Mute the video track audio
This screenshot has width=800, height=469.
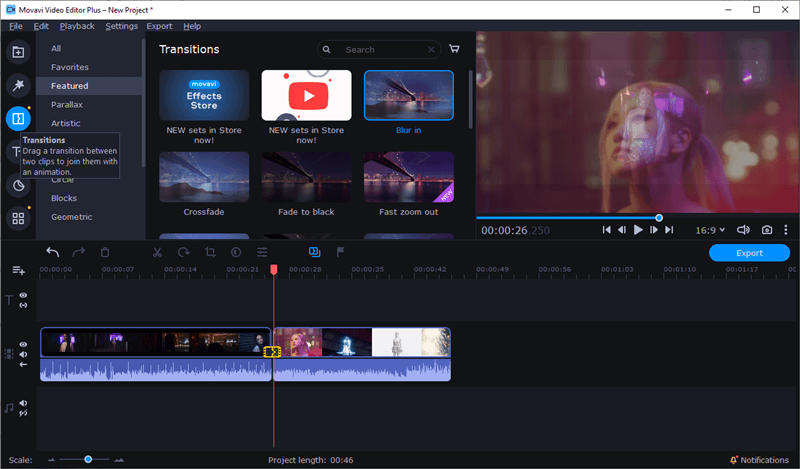tap(23, 354)
